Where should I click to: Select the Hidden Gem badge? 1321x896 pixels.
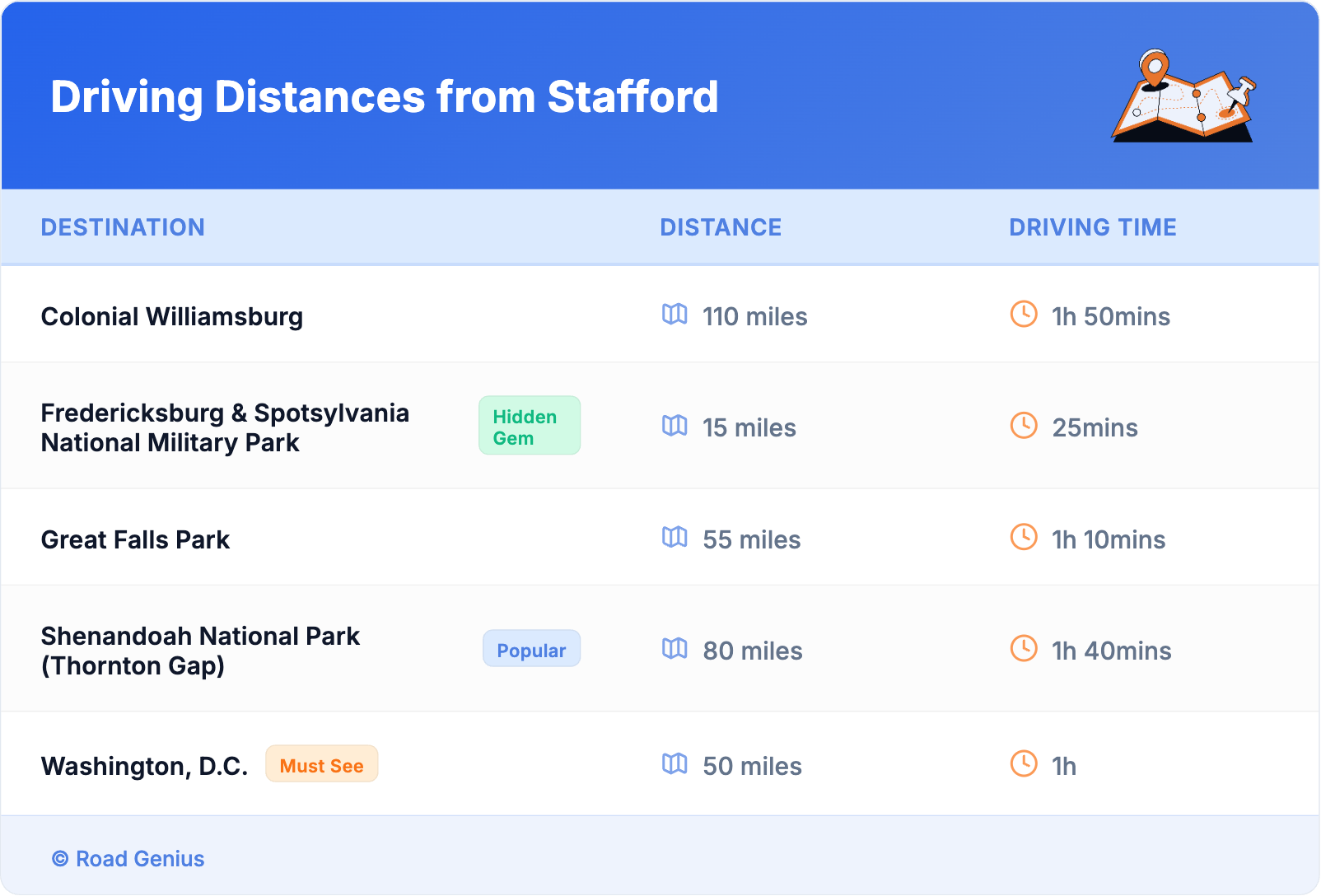tap(530, 426)
